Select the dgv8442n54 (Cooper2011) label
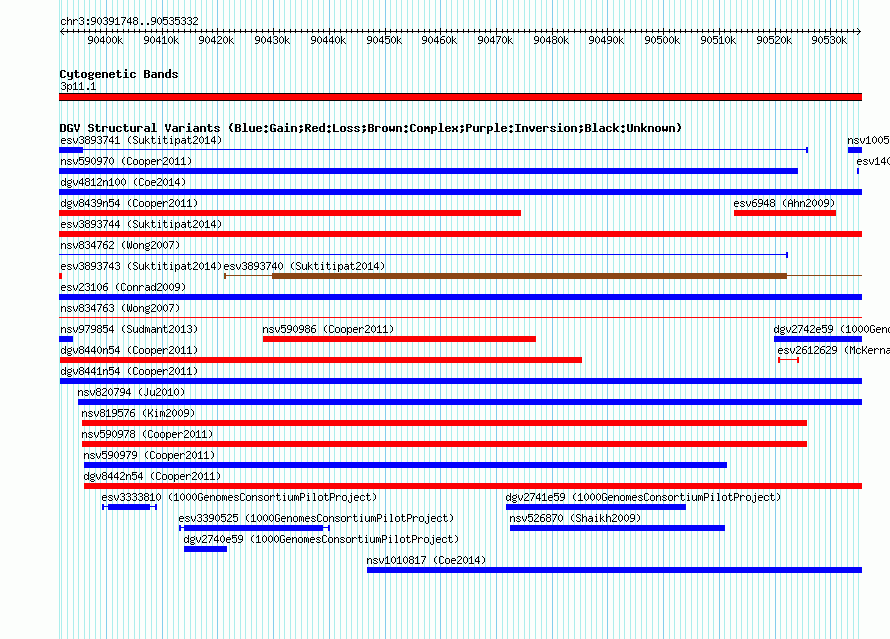The height and width of the screenshot is (639, 890). click(152, 476)
